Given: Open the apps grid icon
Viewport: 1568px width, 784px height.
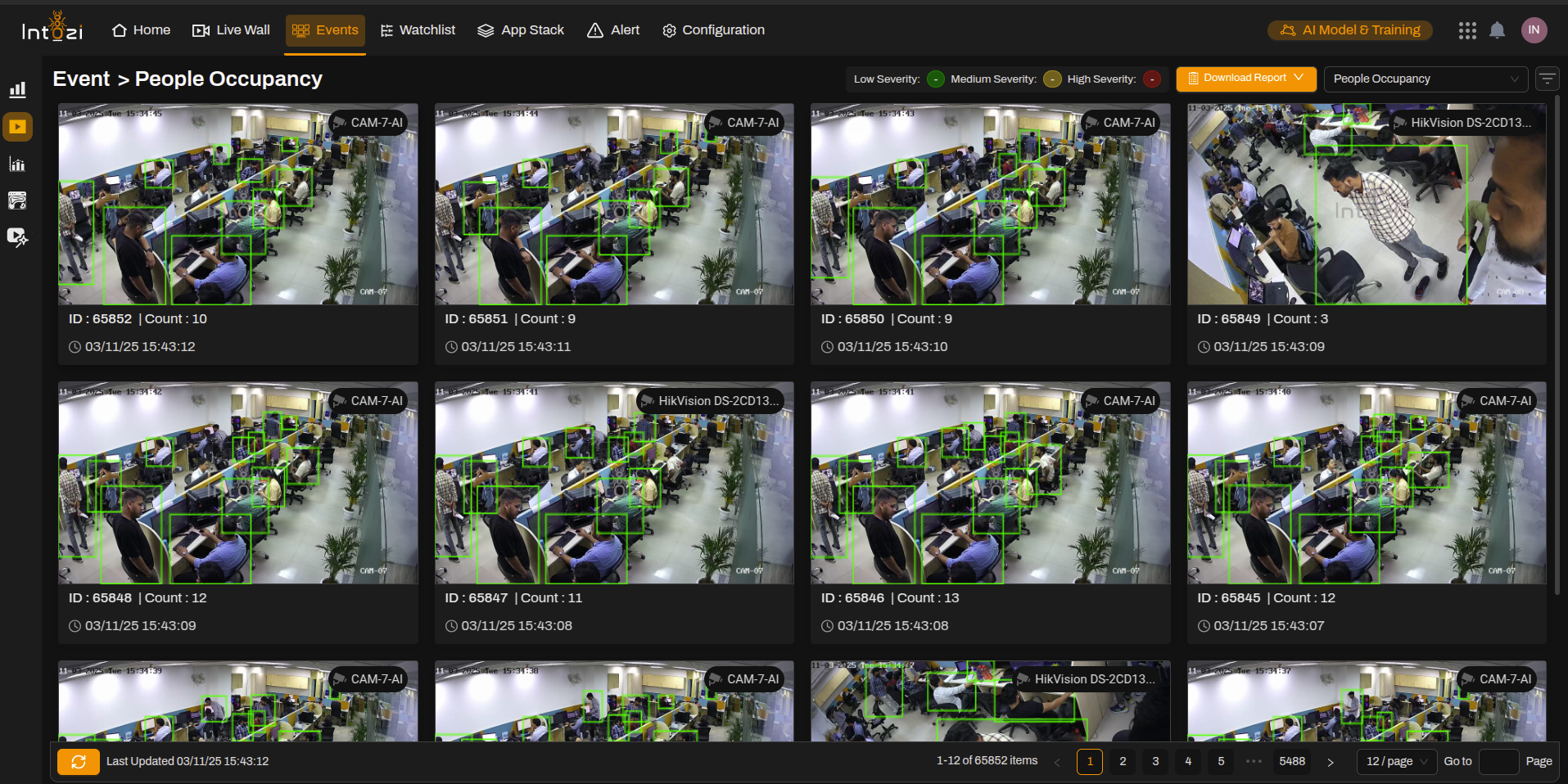Looking at the screenshot, I should (x=1466, y=30).
